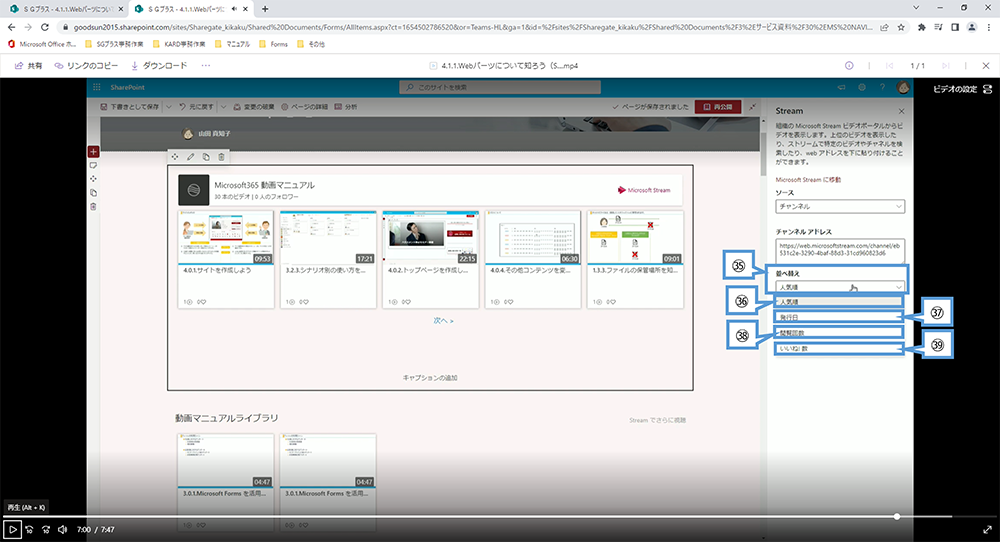Open Microsoft Office bookmark
Image resolution: width=1000 pixels, height=542 pixels.
click(41, 44)
